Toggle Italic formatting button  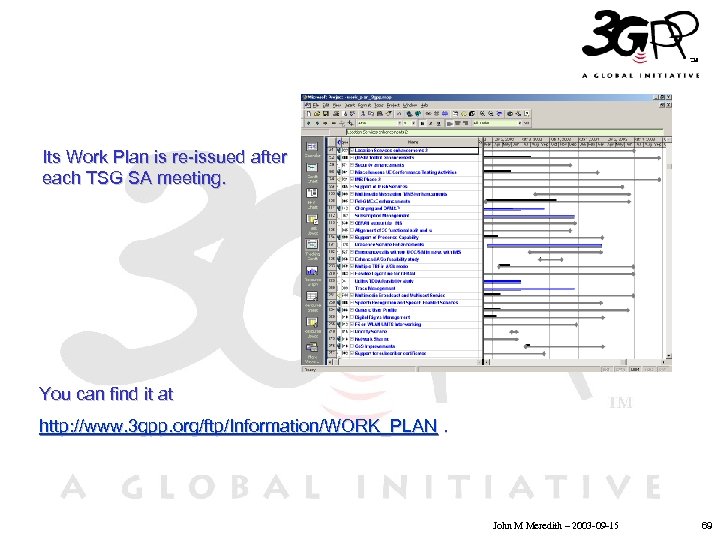coord(431,123)
